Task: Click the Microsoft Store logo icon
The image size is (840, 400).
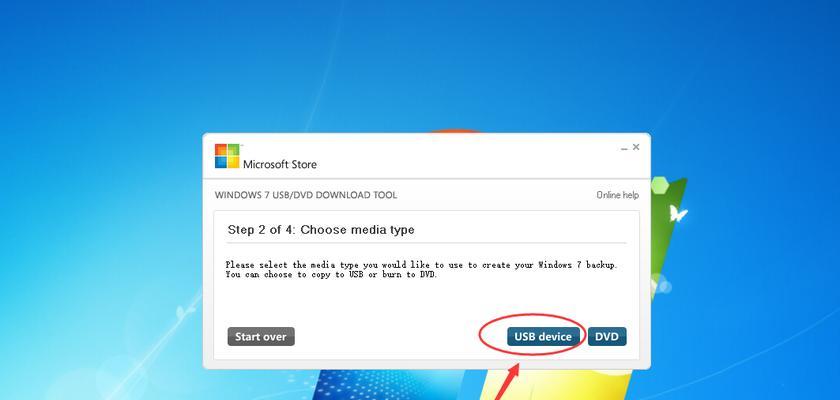Action: coord(227,156)
